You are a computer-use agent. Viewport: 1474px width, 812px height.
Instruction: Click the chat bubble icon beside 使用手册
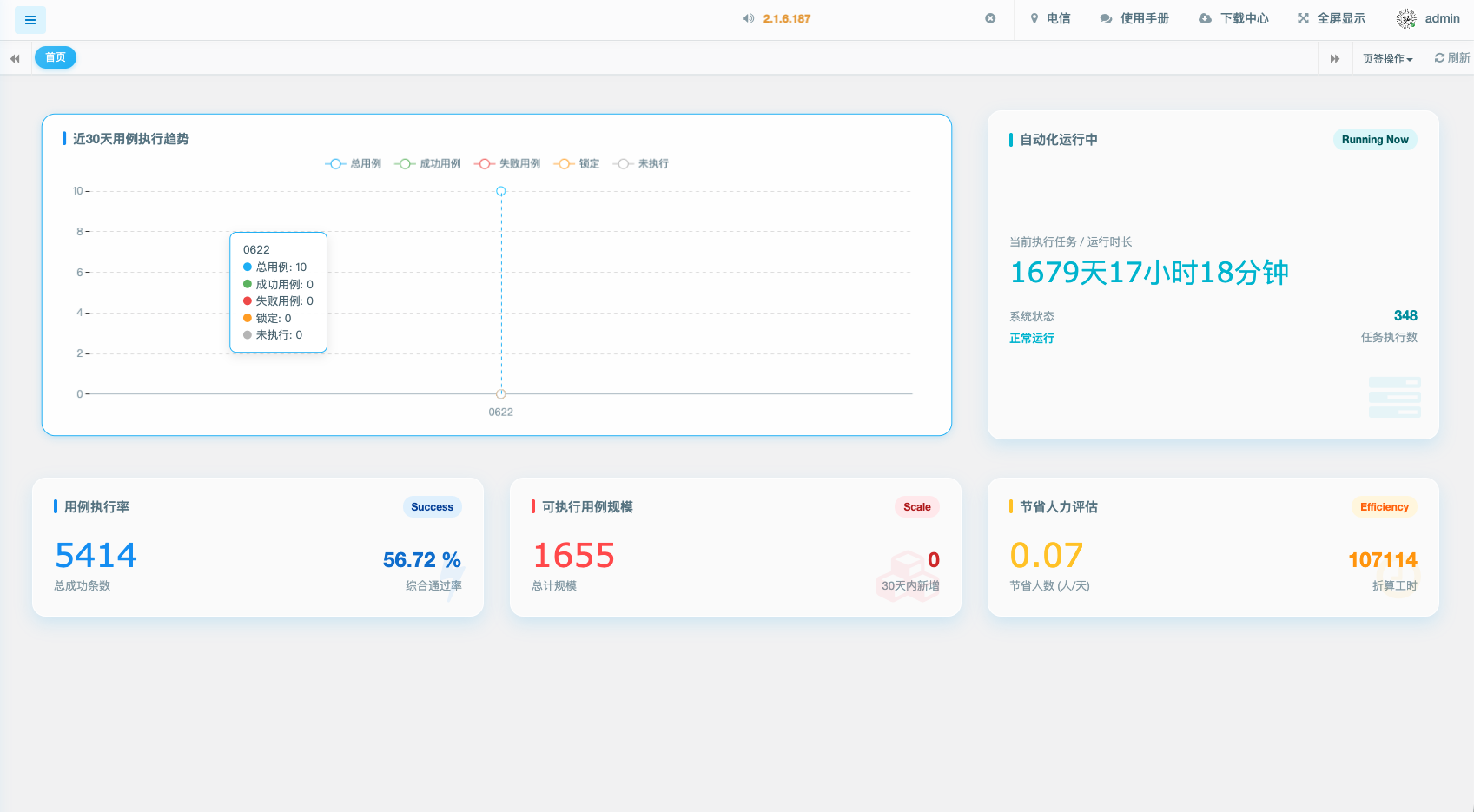(x=1106, y=18)
